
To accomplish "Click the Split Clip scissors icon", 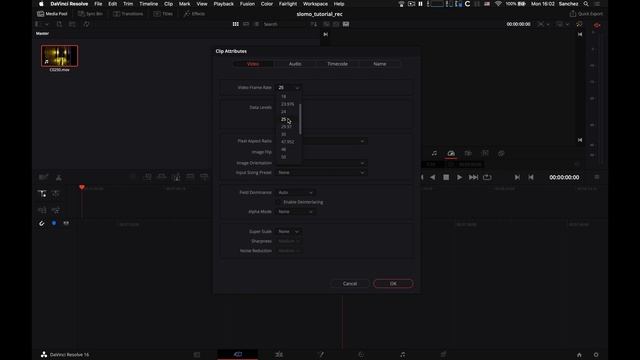I will [59, 177].
